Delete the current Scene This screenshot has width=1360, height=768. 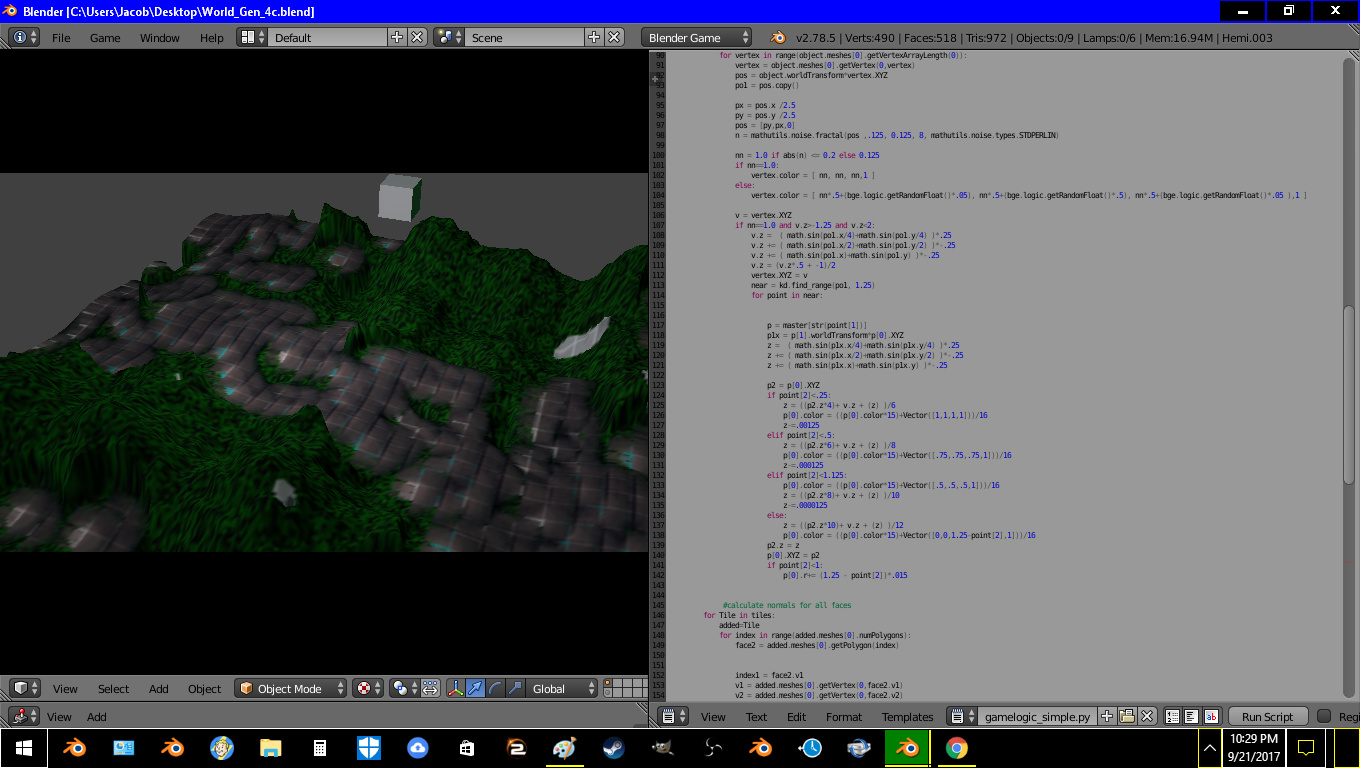[614, 37]
